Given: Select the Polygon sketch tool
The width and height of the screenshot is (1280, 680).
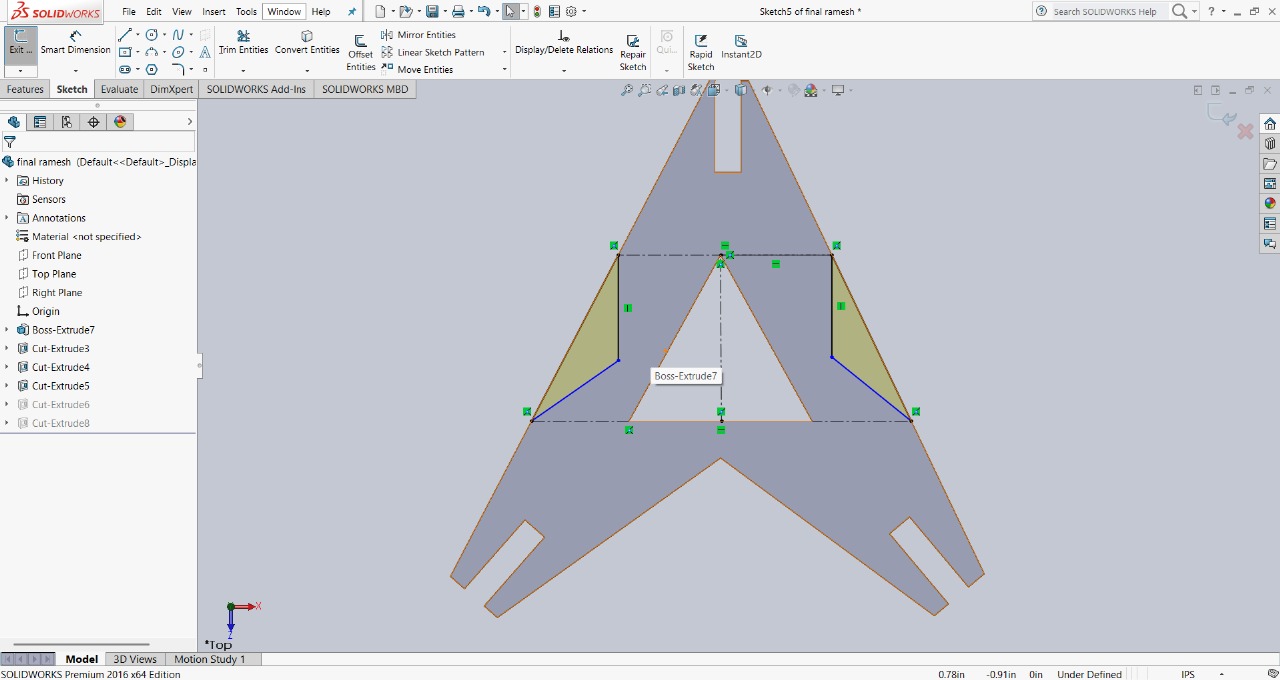Looking at the screenshot, I should tap(152, 69).
